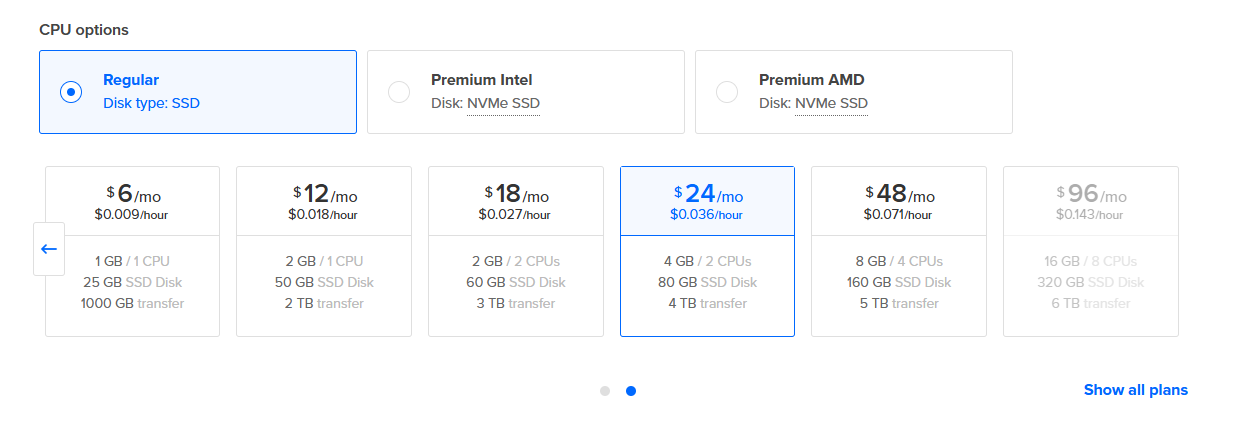Click the Premium AMD option title

(x=811, y=80)
